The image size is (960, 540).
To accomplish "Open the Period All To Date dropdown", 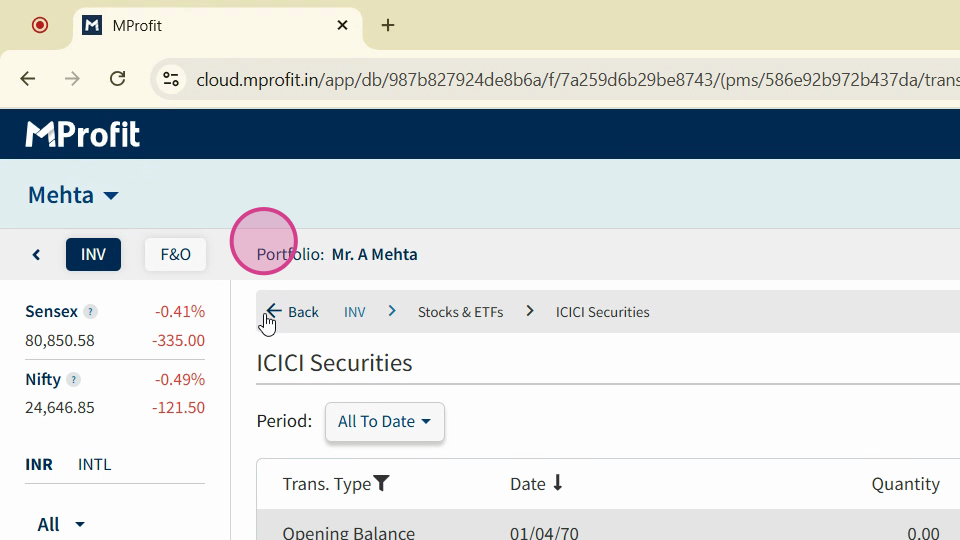I will (384, 421).
